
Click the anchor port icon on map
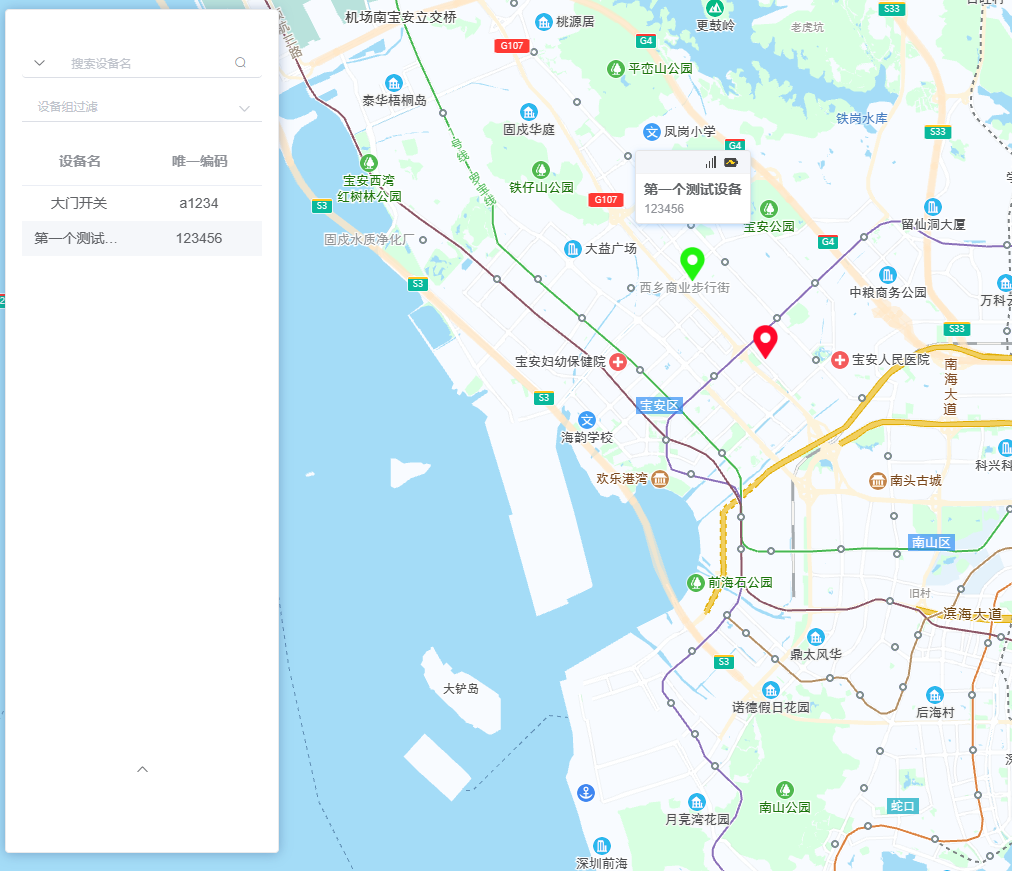pyautogui.click(x=587, y=793)
